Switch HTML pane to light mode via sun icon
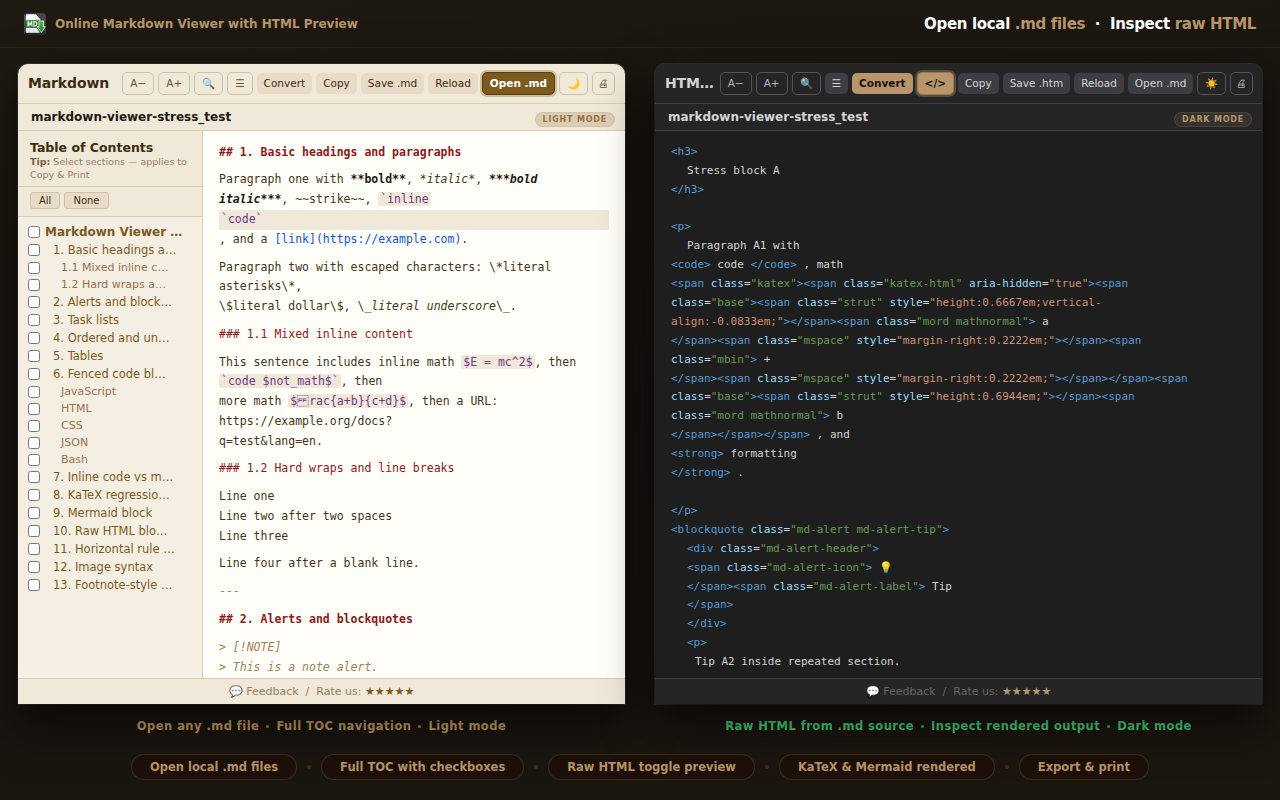 tap(1211, 83)
